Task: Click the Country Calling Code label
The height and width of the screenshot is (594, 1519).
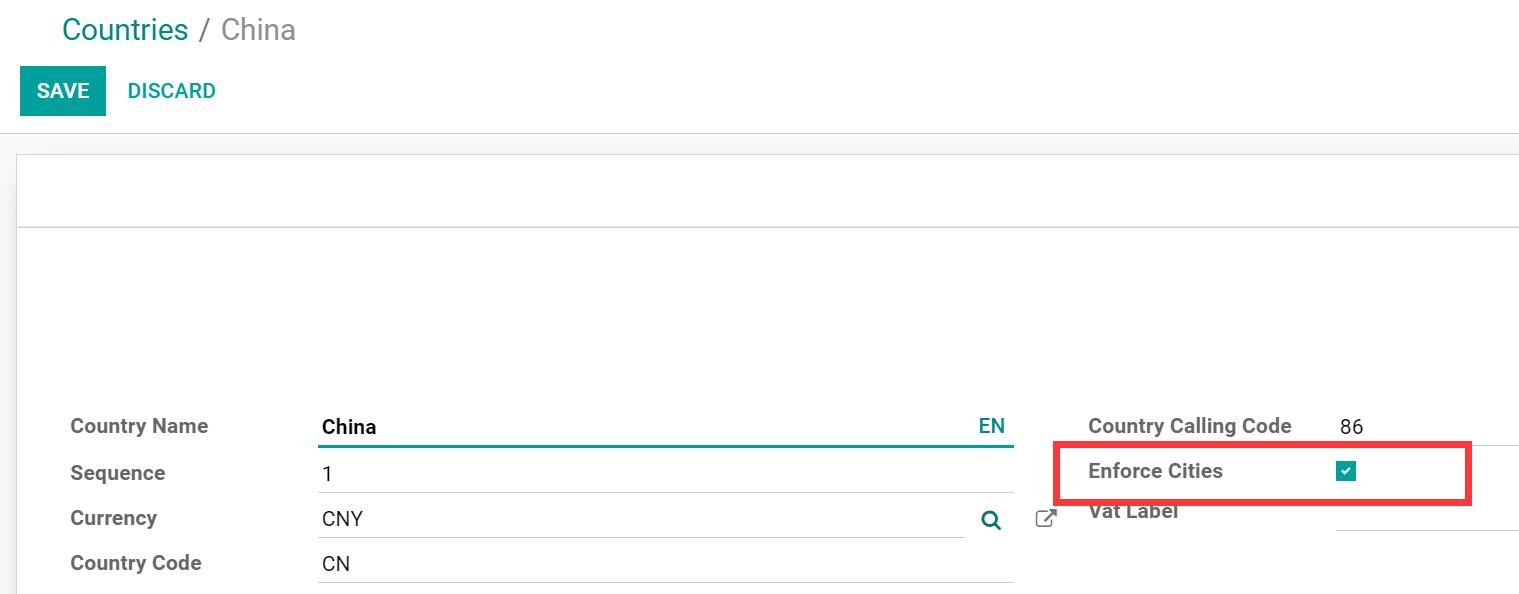Action: 1189,426
